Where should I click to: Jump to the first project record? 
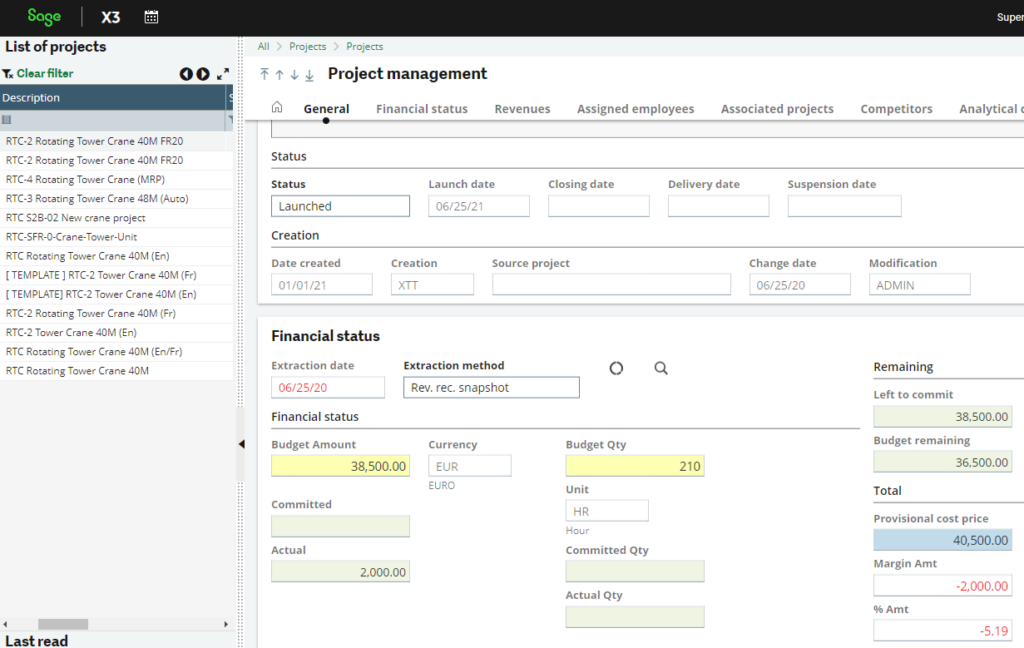coord(264,74)
